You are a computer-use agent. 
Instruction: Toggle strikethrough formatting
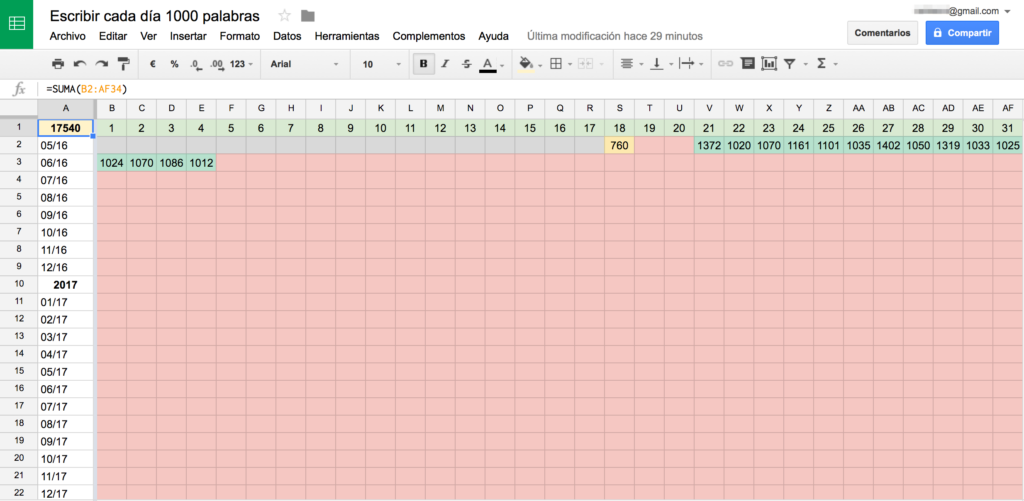[466, 64]
